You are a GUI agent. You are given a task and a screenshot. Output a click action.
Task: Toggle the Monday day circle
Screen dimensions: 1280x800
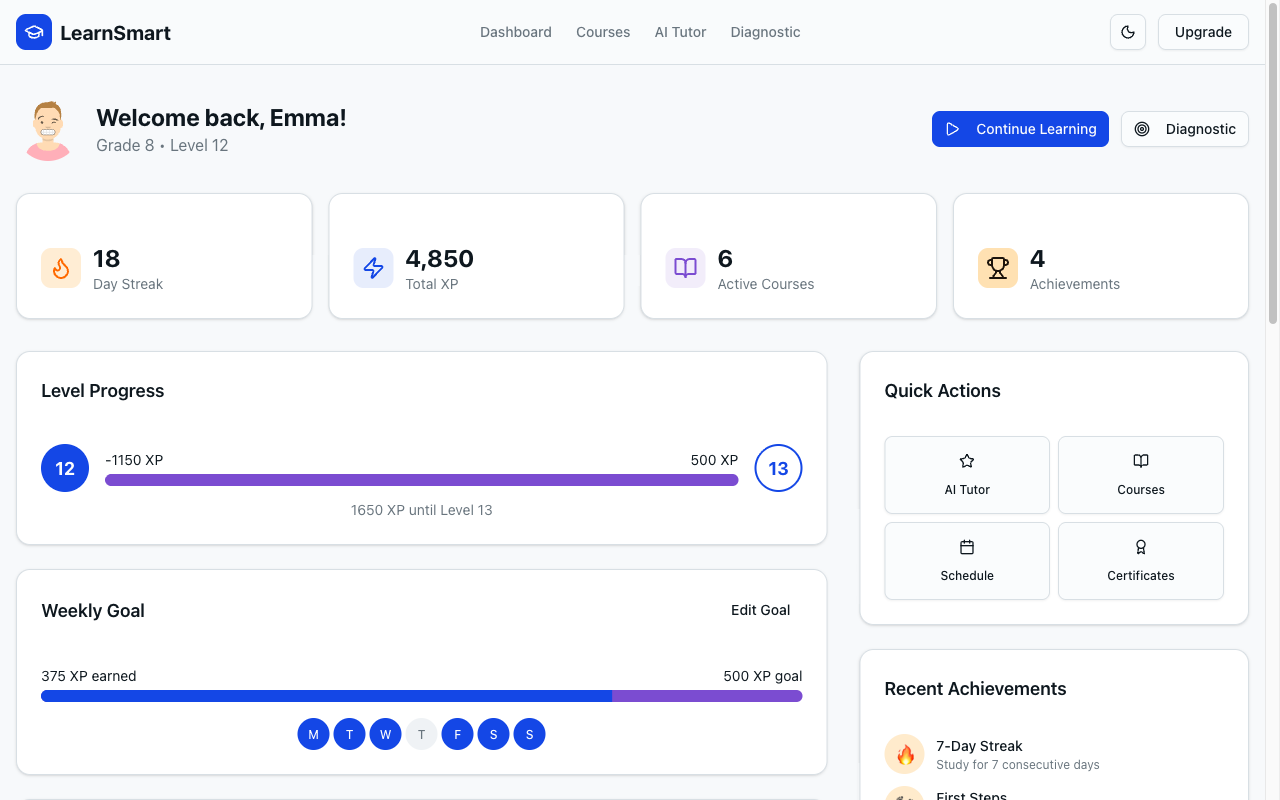tap(313, 735)
